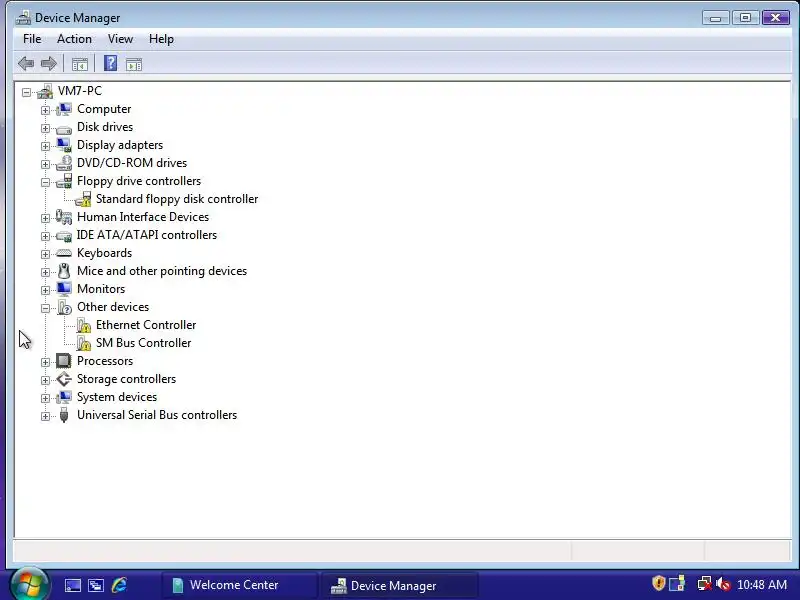Click the Human Interface Devices icon
Image resolution: width=800 pixels, height=600 pixels.
point(64,217)
